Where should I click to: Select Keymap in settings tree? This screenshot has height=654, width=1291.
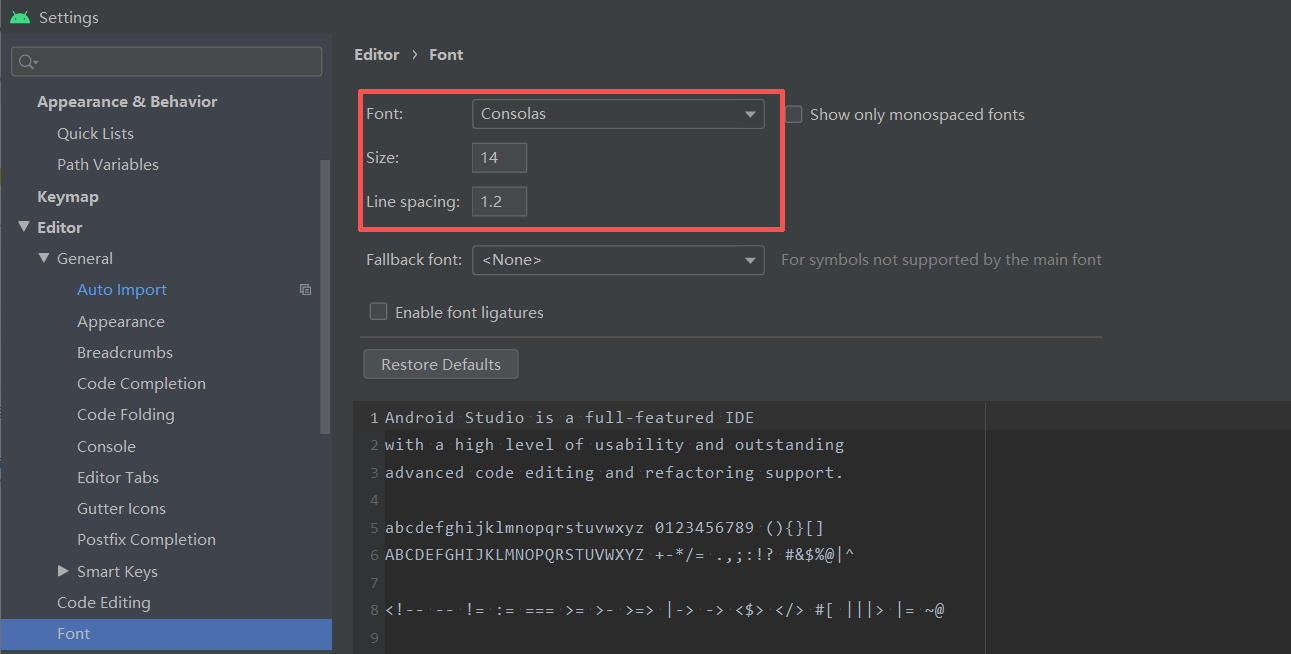tap(68, 196)
